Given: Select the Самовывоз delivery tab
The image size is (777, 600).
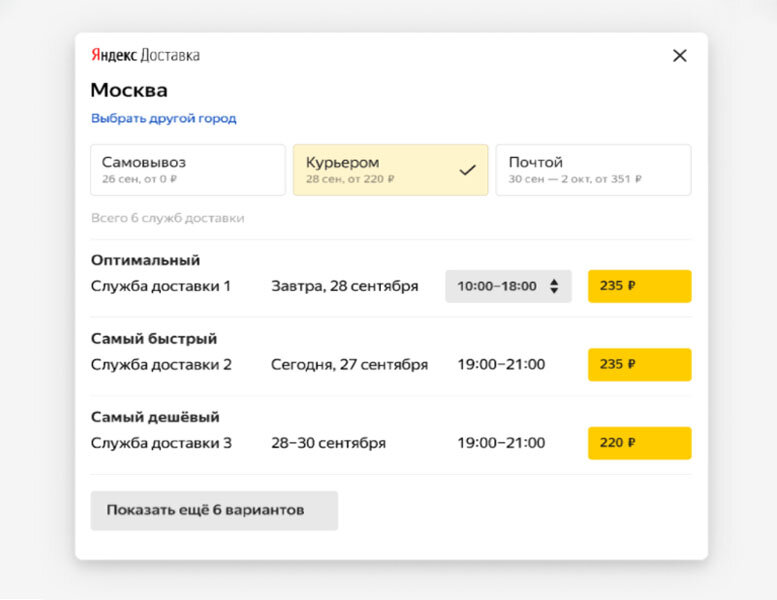Looking at the screenshot, I should [x=188, y=170].
